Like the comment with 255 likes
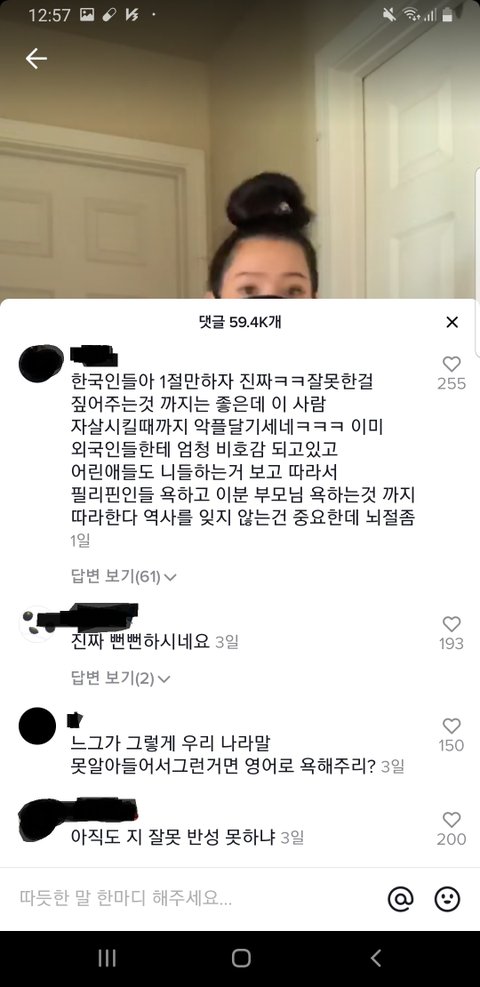 click(452, 364)
